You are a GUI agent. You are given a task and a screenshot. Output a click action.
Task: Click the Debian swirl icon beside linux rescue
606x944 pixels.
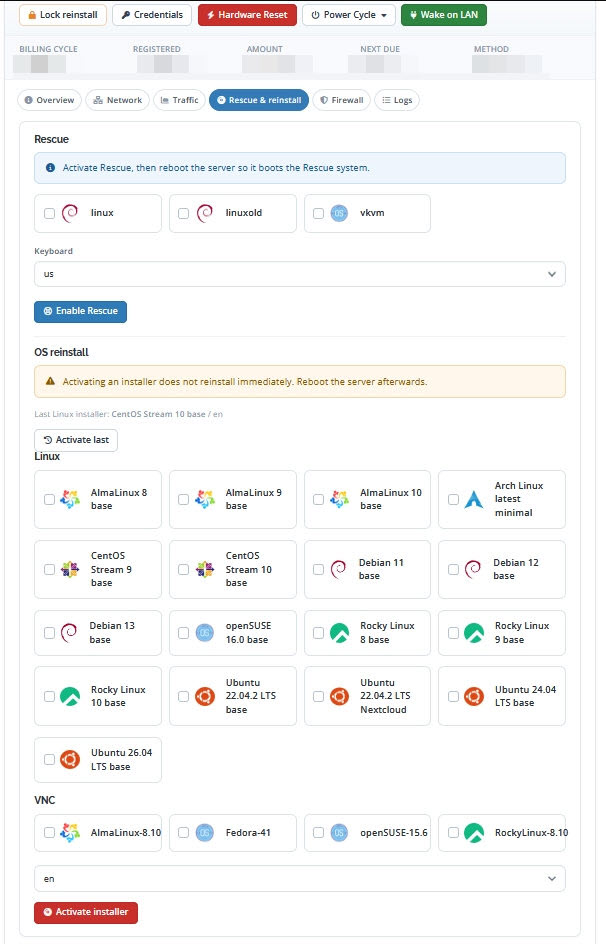(70, 213)
